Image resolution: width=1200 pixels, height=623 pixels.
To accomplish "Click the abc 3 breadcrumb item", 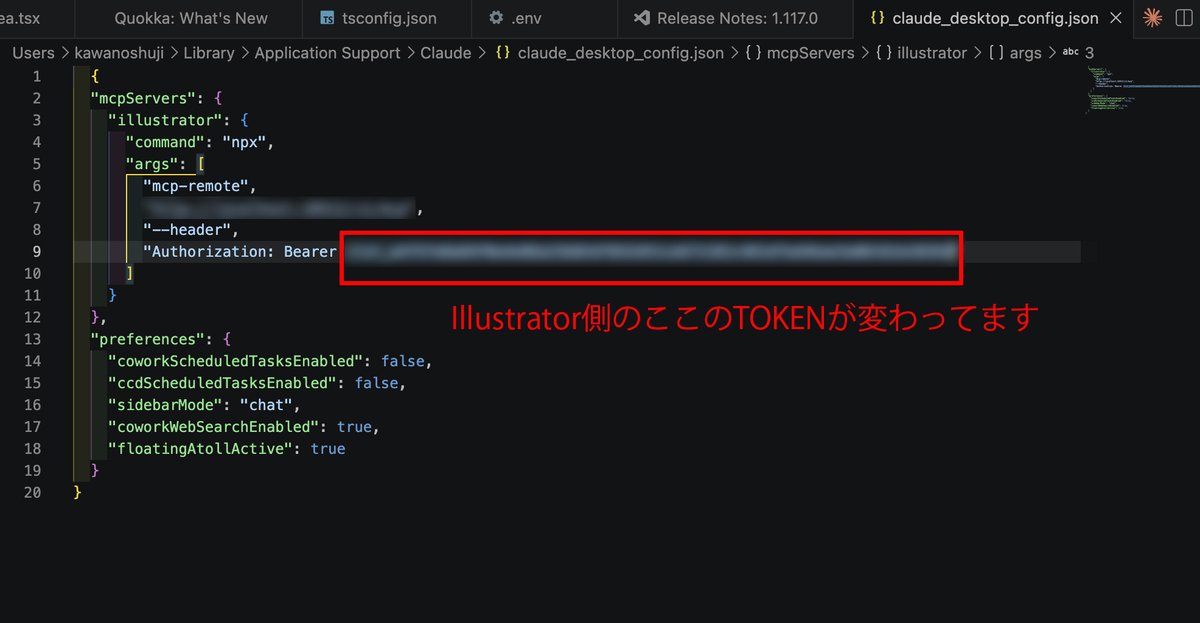I will [x=1078, y=53].
